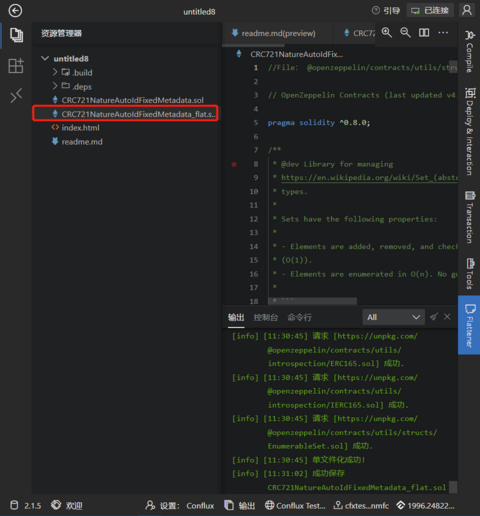This screenshot has width=480, height=516.
Task: Click the output panel scrollbar thumb
Action: click(x=453, y=487)
